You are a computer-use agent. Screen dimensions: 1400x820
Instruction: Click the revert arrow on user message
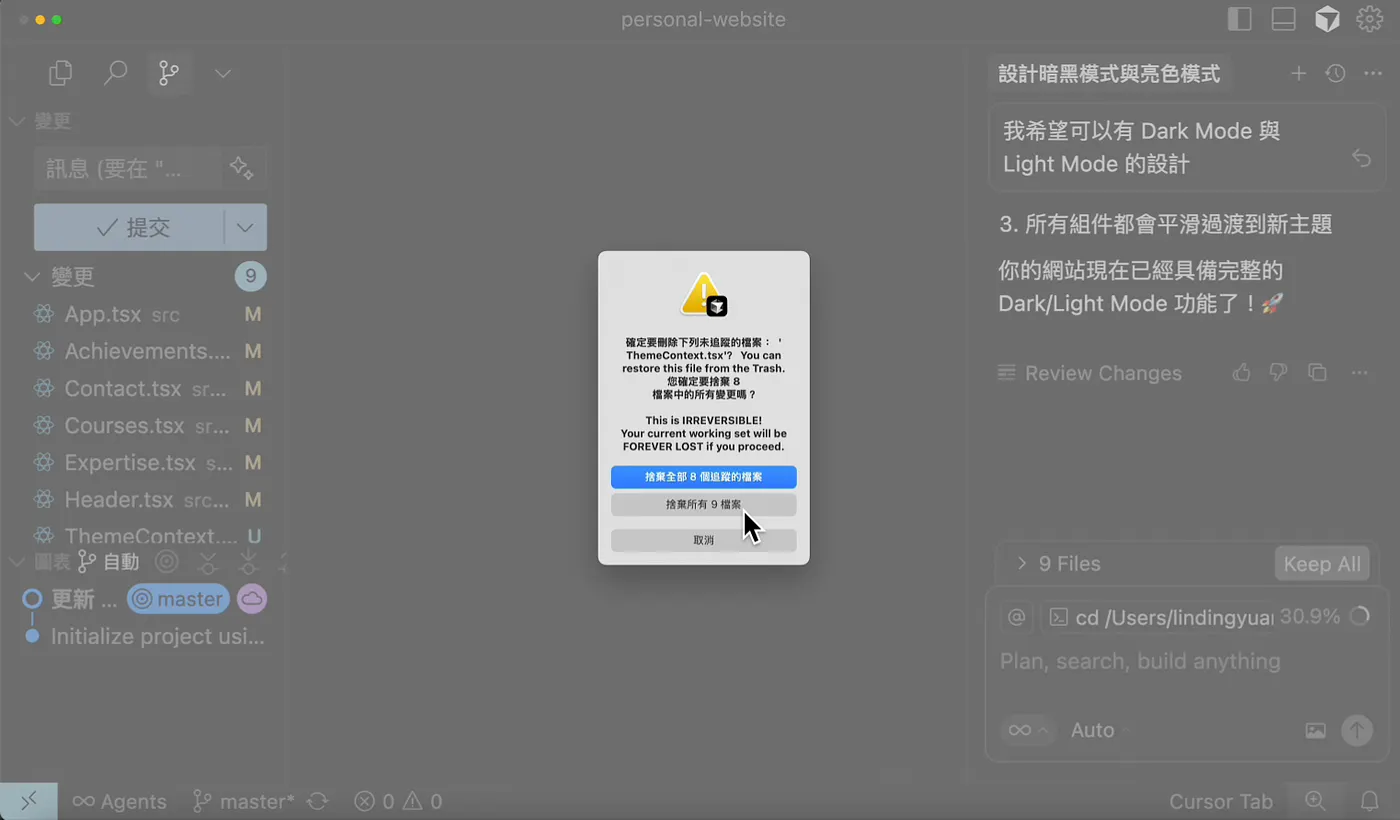[1361, 158]
